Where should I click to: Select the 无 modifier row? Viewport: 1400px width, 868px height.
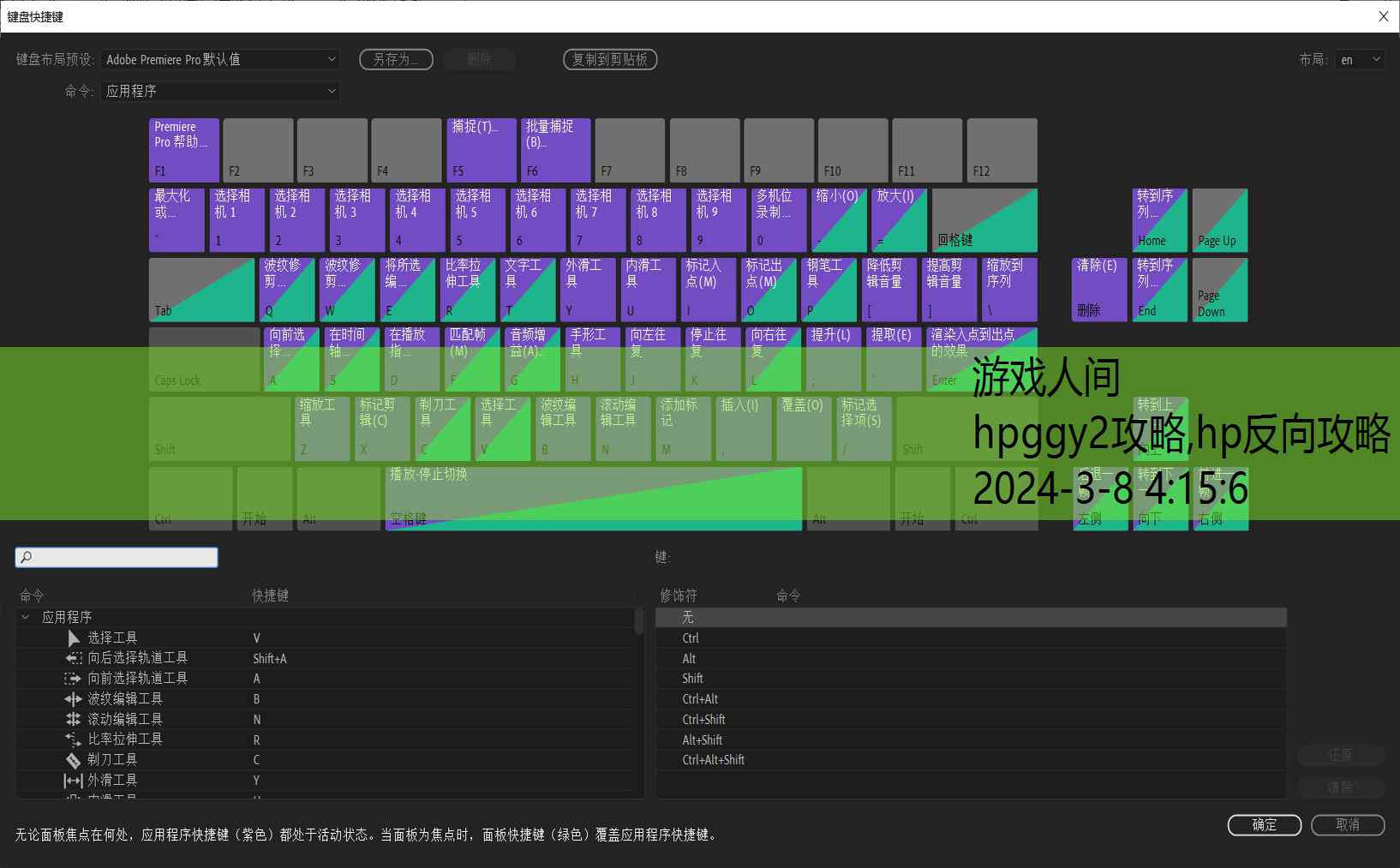(x=971, y=618)
